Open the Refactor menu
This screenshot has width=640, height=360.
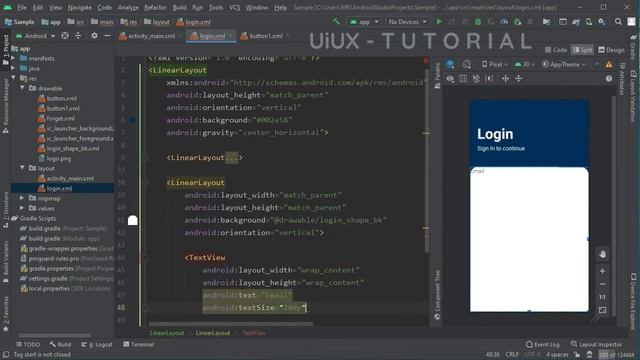coord(155,7)
